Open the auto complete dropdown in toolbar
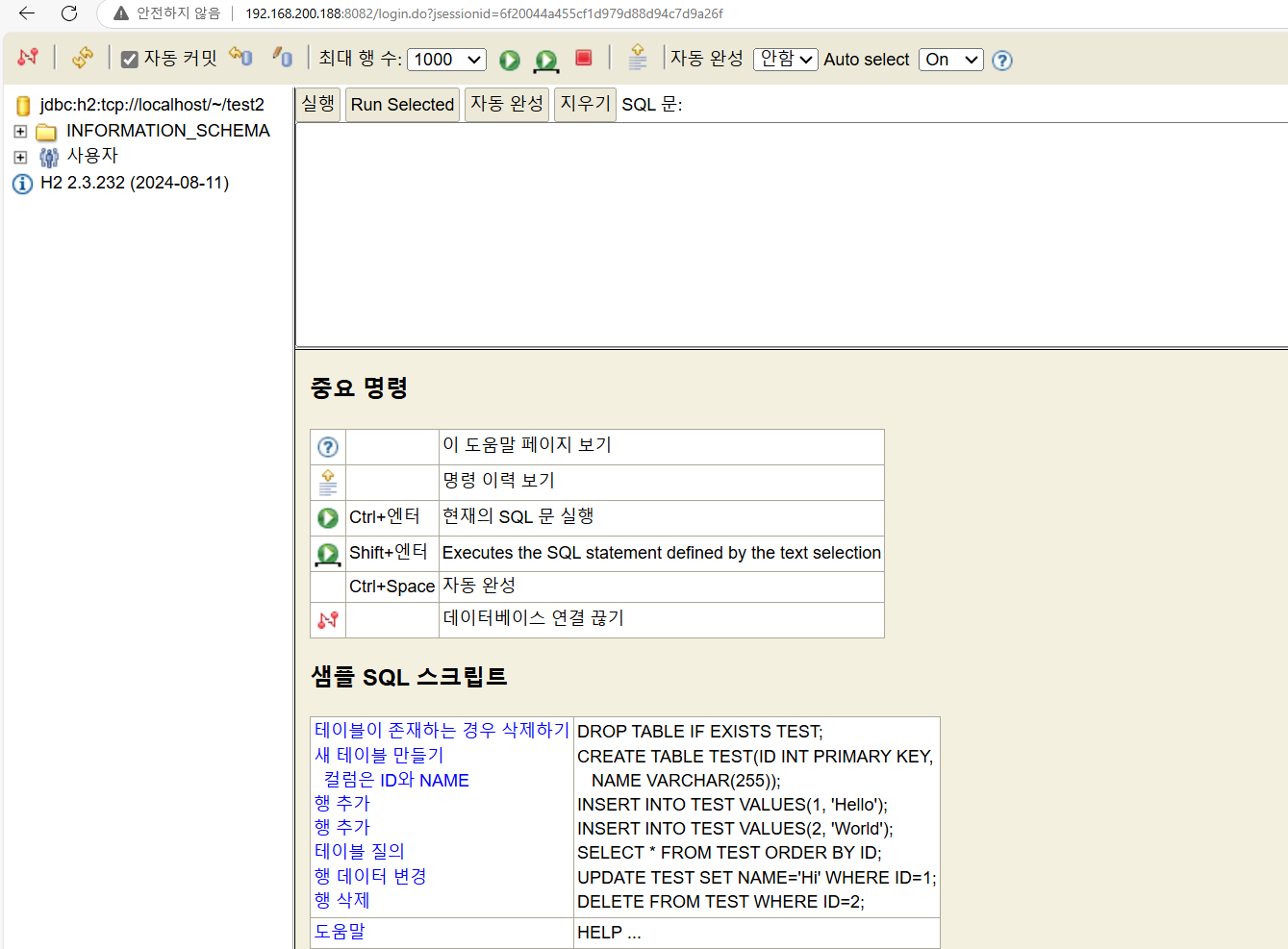 tap(786, 60)
